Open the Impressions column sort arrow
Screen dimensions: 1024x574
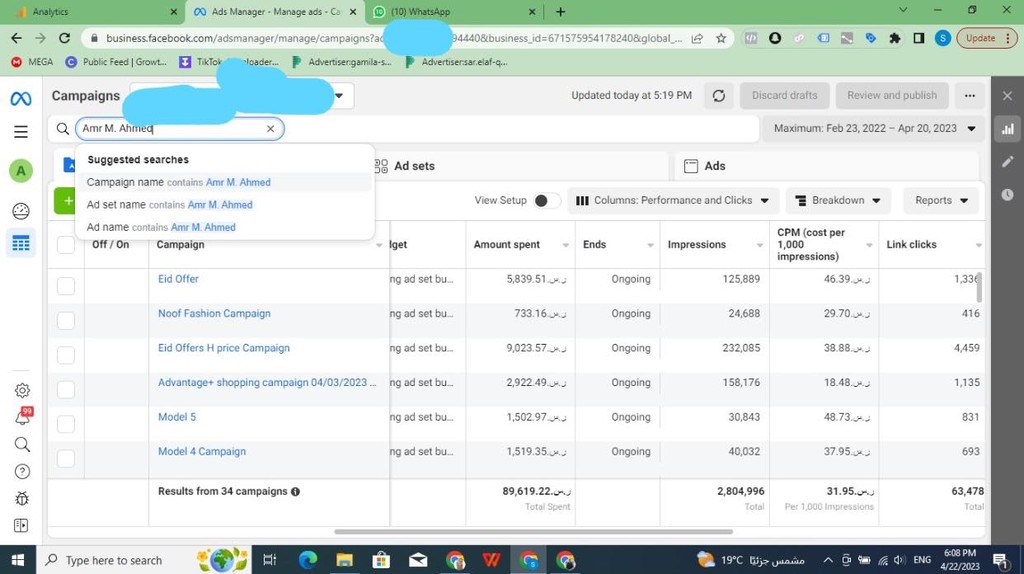[760, 246]
